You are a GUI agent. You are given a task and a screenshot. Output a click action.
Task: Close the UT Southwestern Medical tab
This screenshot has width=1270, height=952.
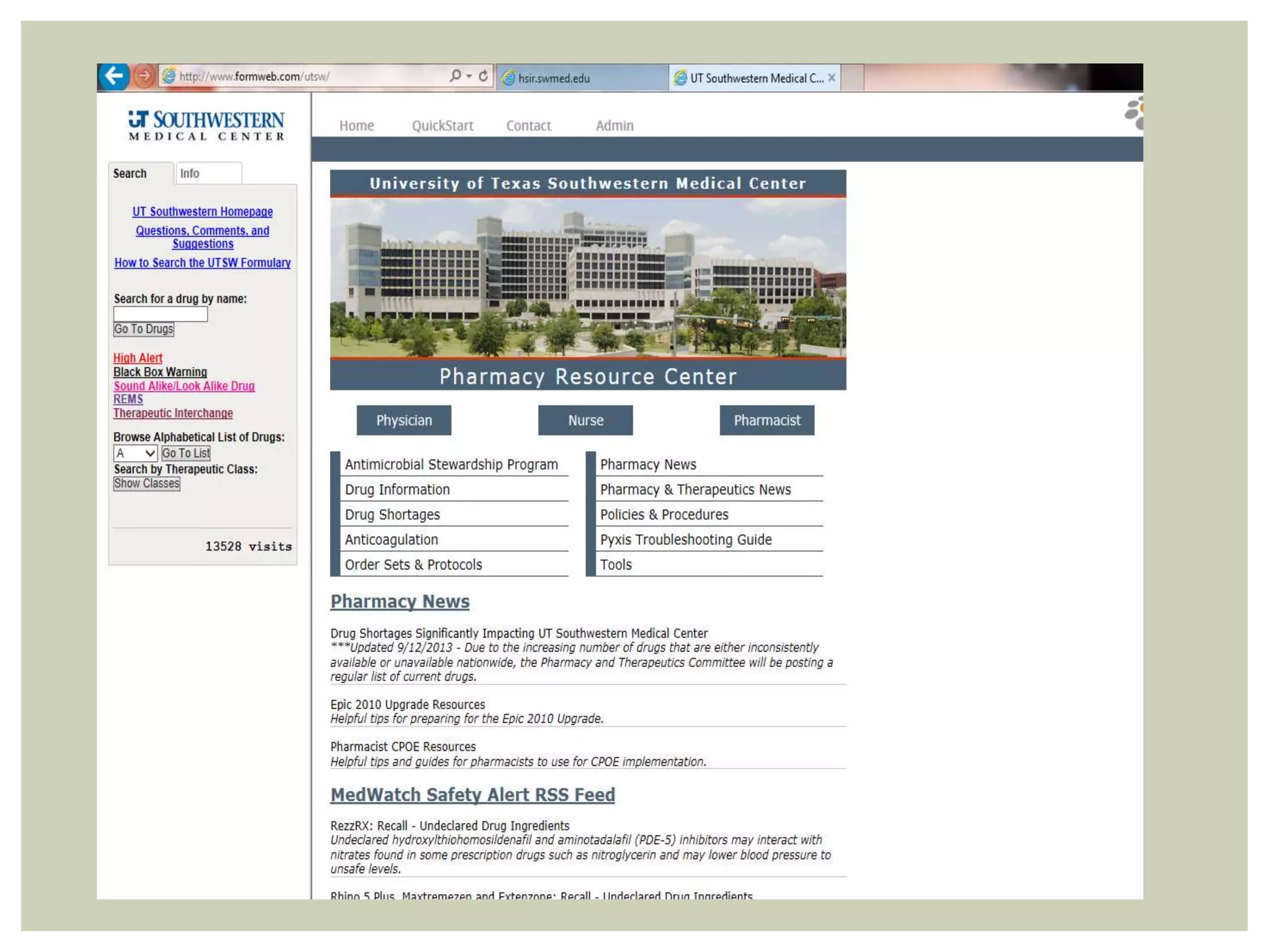click(832, 78)
